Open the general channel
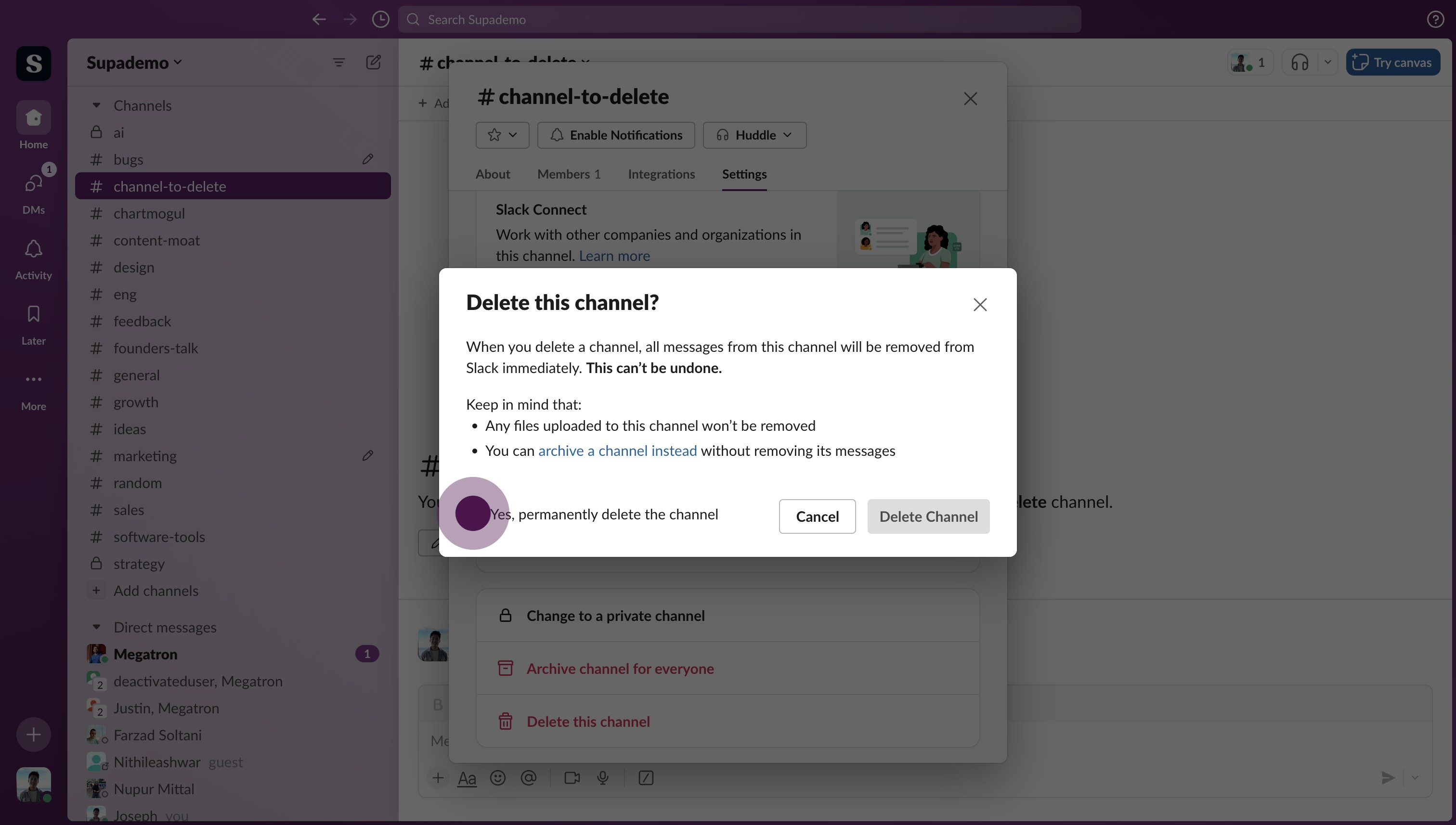 pos(233,375)
